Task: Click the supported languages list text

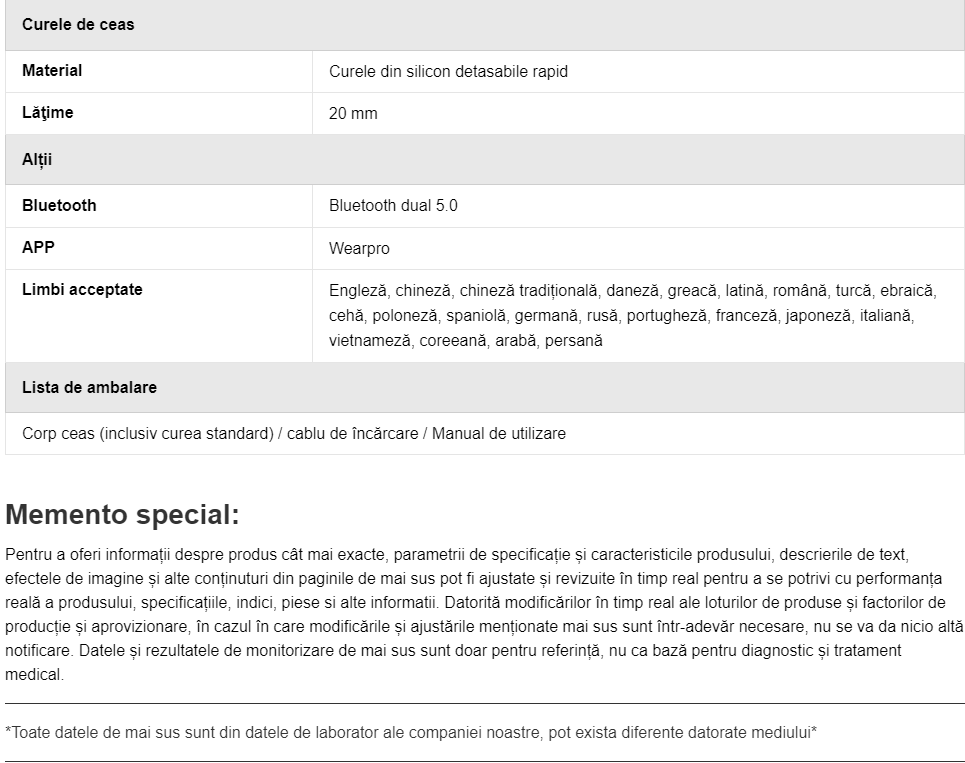Action: coord(633,316)
